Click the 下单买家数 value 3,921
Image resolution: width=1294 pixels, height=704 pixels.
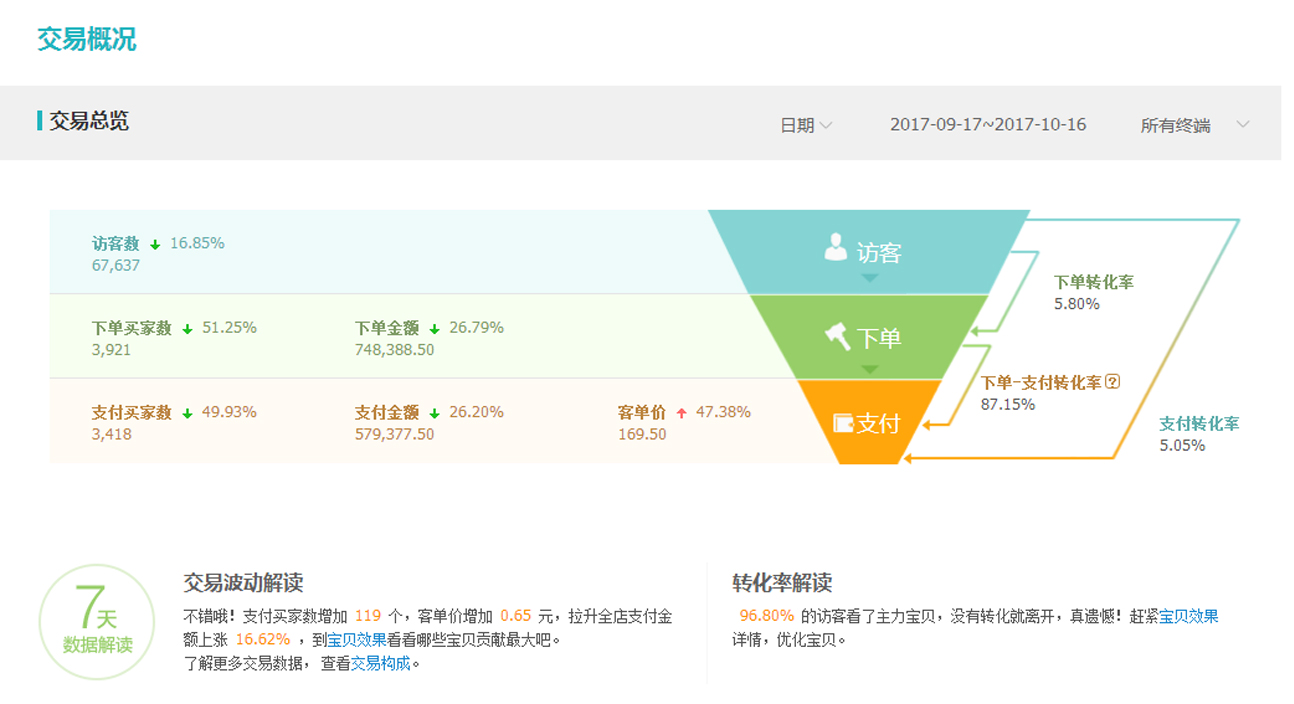click(x=111, y=350)
